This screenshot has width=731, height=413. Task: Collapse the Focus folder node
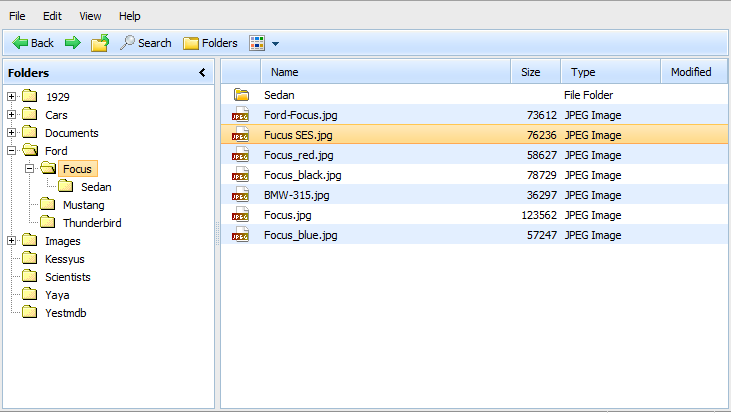(29, 168)
